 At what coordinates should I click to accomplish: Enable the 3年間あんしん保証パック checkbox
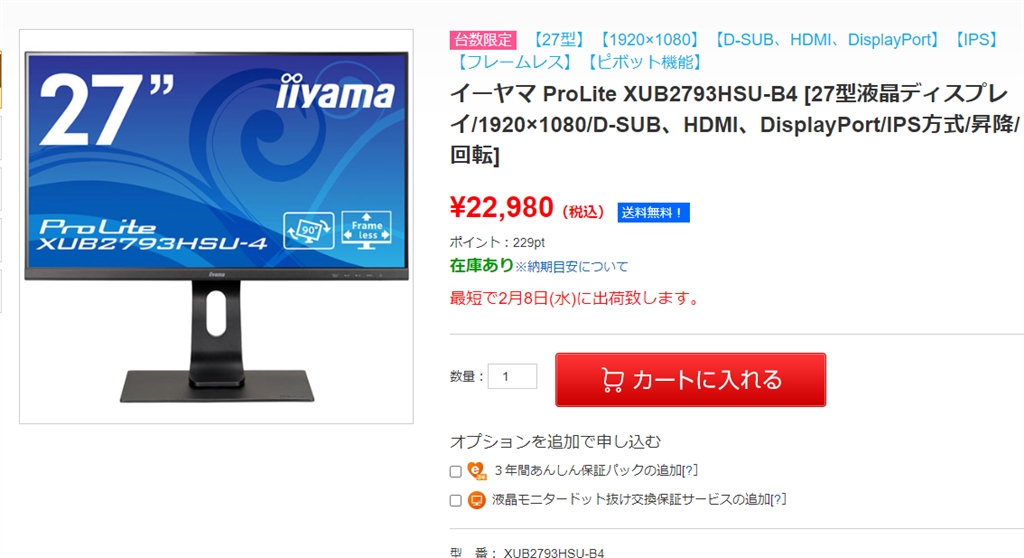coord(456,472)
